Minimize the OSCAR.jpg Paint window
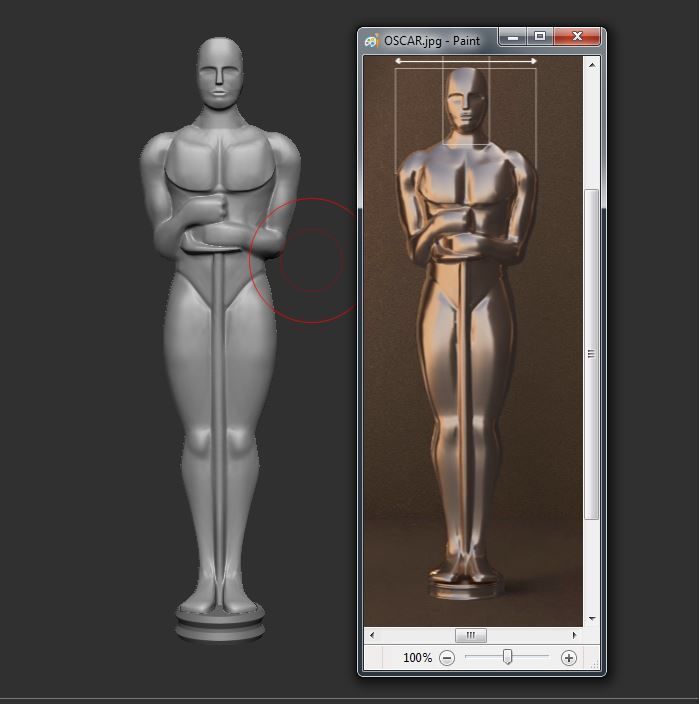 point(513,36)
